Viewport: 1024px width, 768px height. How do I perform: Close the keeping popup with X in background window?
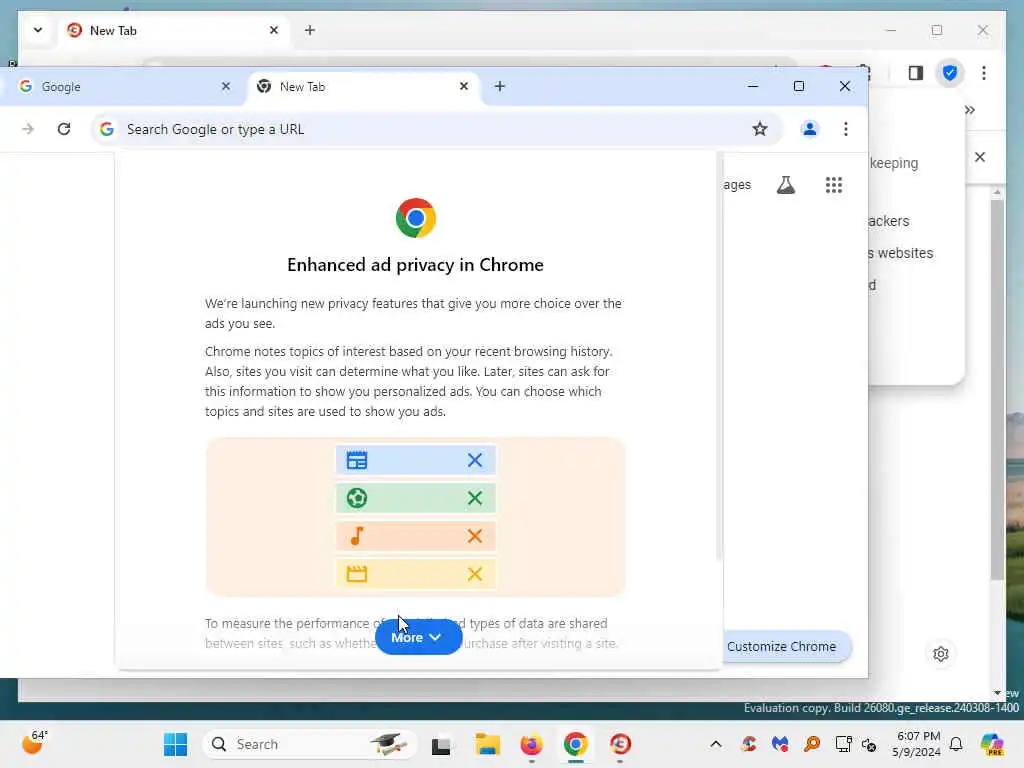click(980, 157)
